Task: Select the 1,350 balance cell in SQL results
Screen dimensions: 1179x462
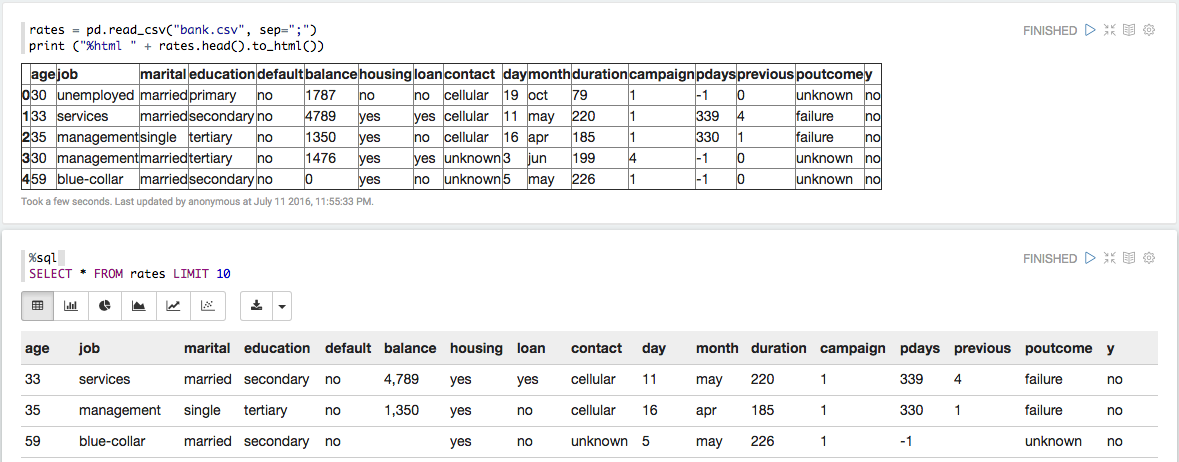Action: click(403, 410)
